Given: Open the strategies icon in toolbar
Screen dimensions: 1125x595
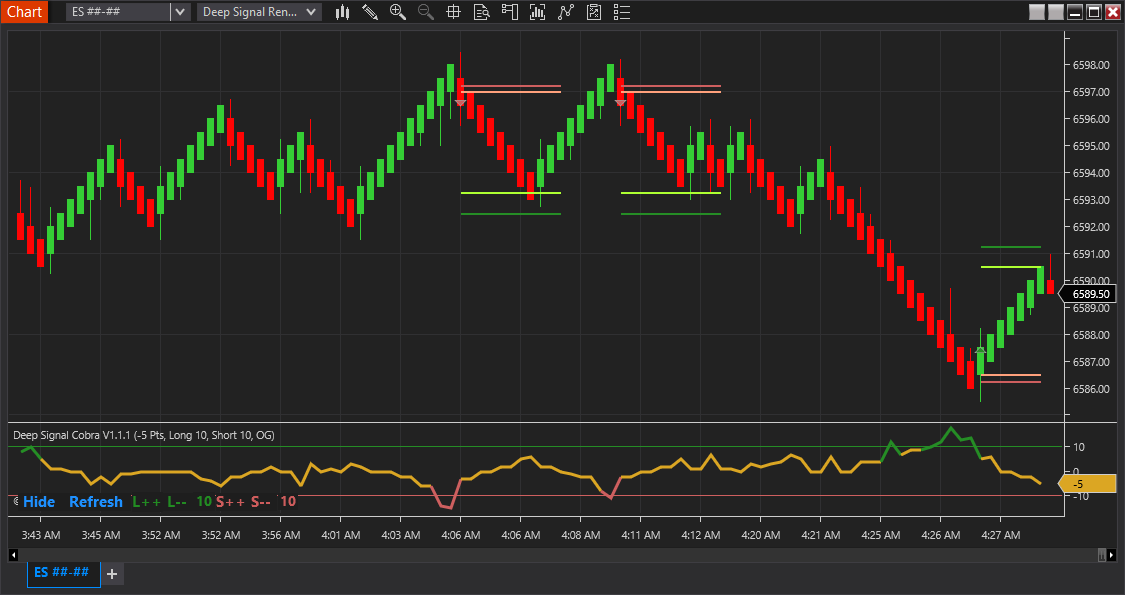Looking at the screenshot, I should coord(566,12).
